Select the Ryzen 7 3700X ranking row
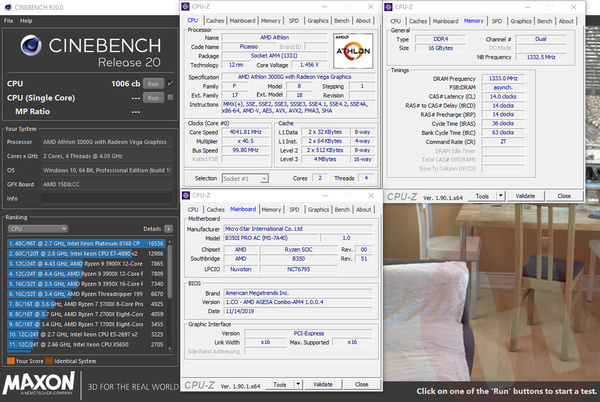This screenshot has width=600, height=402. (x=86, y=304)
